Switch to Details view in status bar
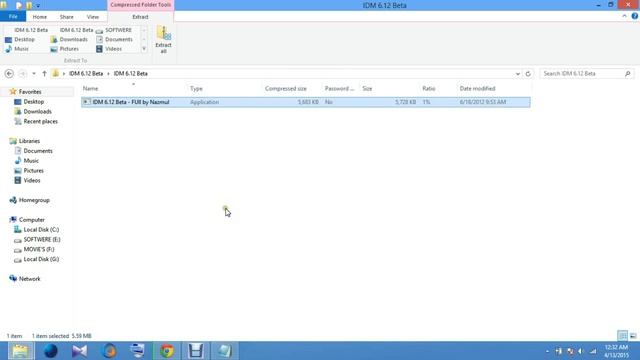The image size is (640, 360). click(622, 336)
